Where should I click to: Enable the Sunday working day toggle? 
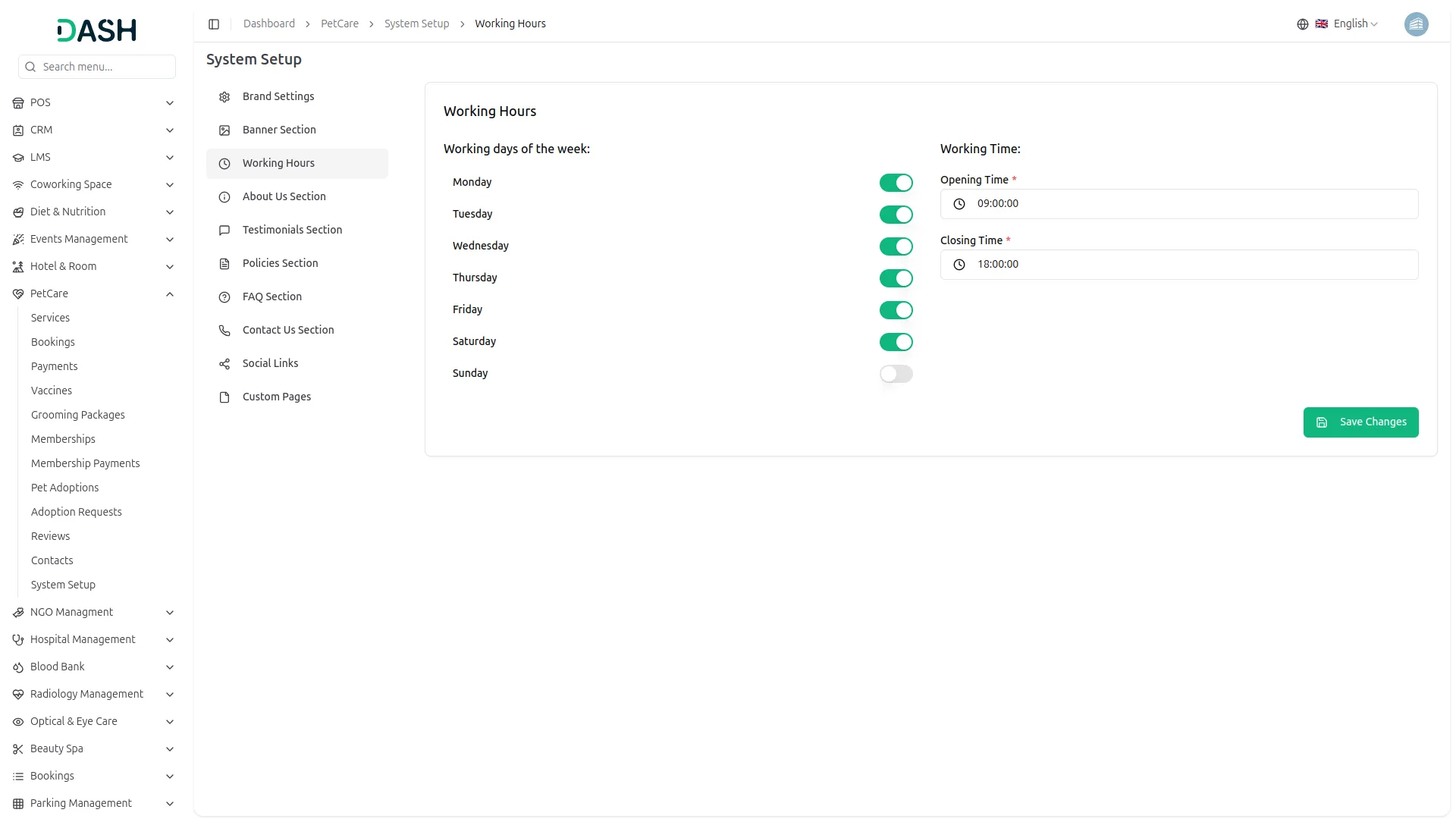coord(896,374)
